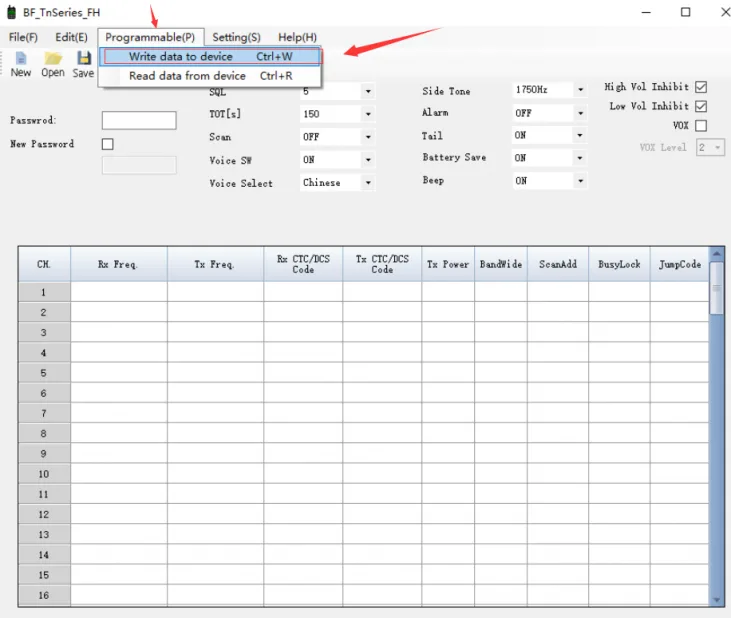The image size is (731, 618).
Task: Open the Setting(S) menu
Action: [236, 37]
